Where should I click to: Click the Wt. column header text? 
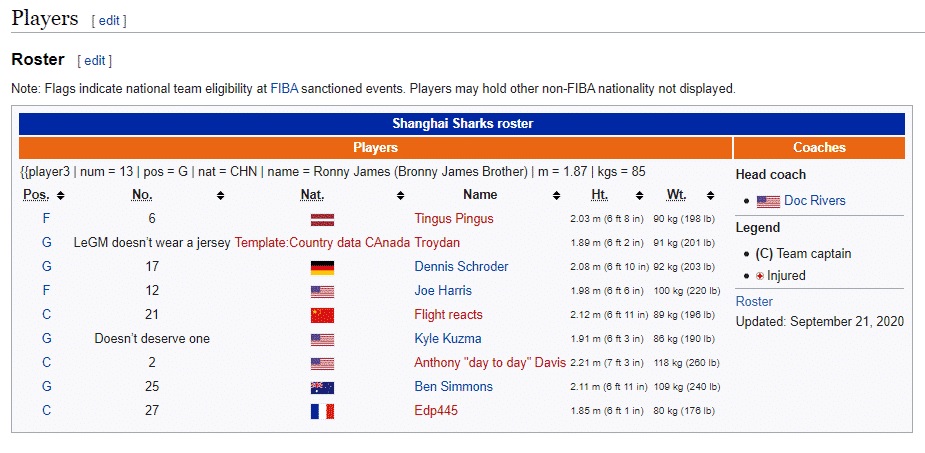point(676,195)
